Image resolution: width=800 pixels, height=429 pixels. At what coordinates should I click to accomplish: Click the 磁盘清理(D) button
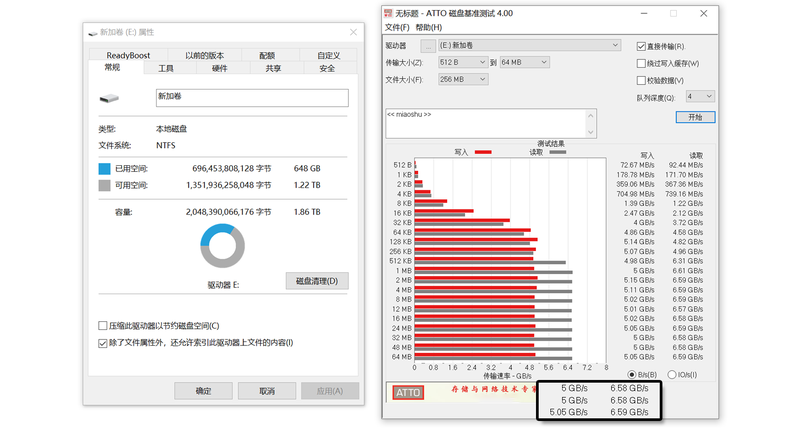(317, 281)
